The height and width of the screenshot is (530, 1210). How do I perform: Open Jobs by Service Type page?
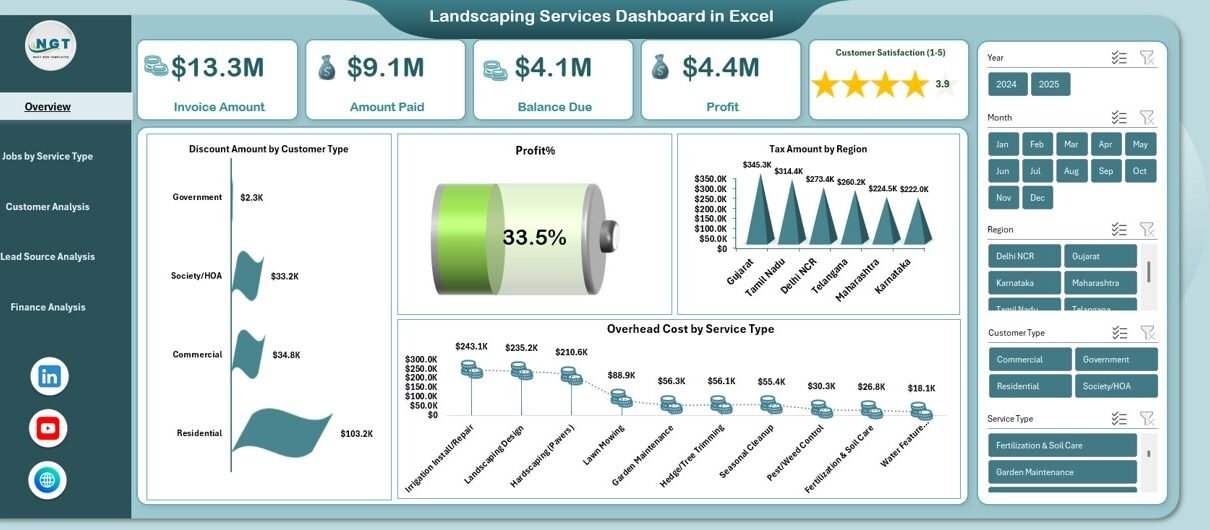(x=48, y=157)
